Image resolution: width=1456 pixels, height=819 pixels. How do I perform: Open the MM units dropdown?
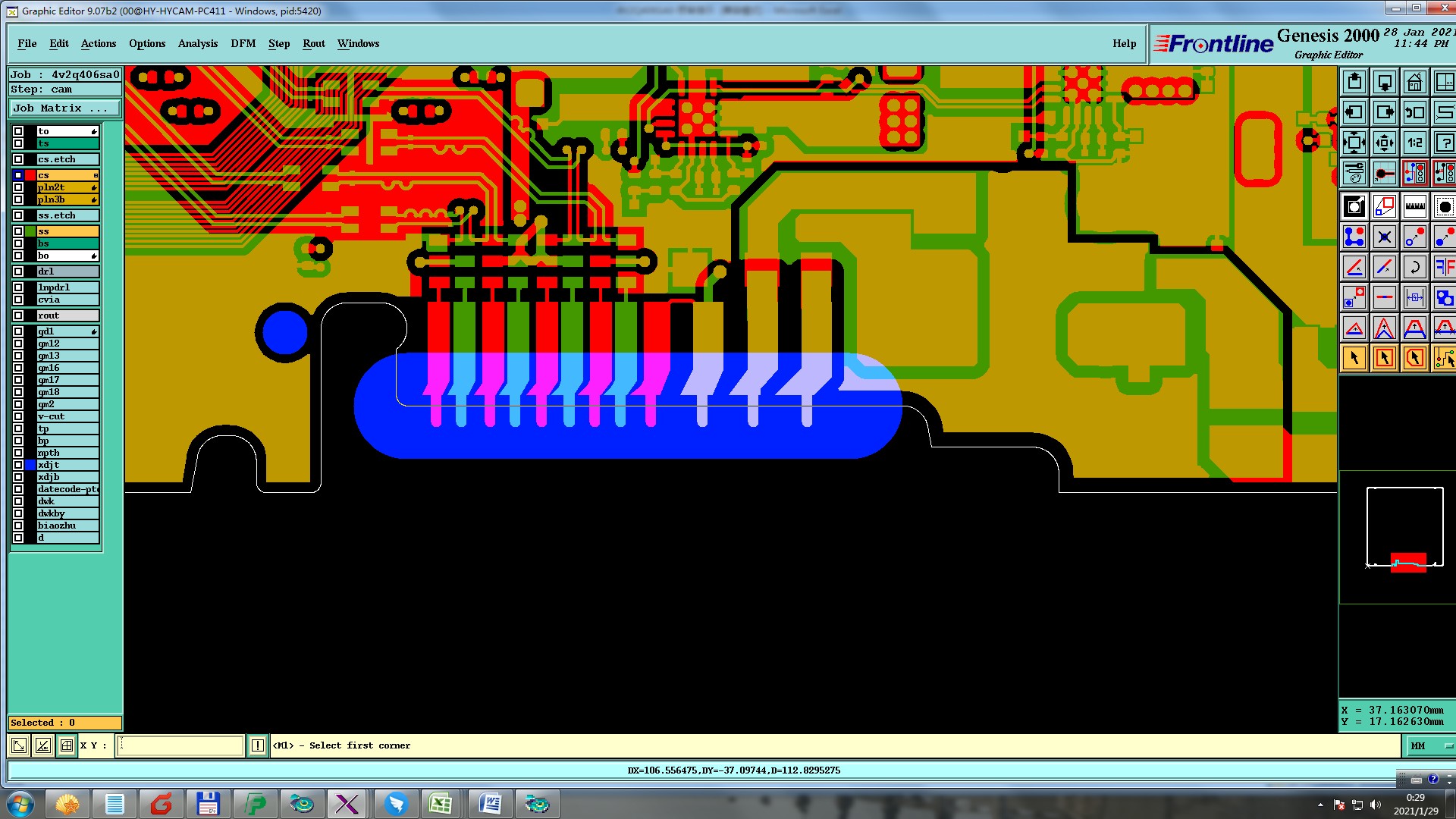pyautogui.click(x=1430, y=746)
